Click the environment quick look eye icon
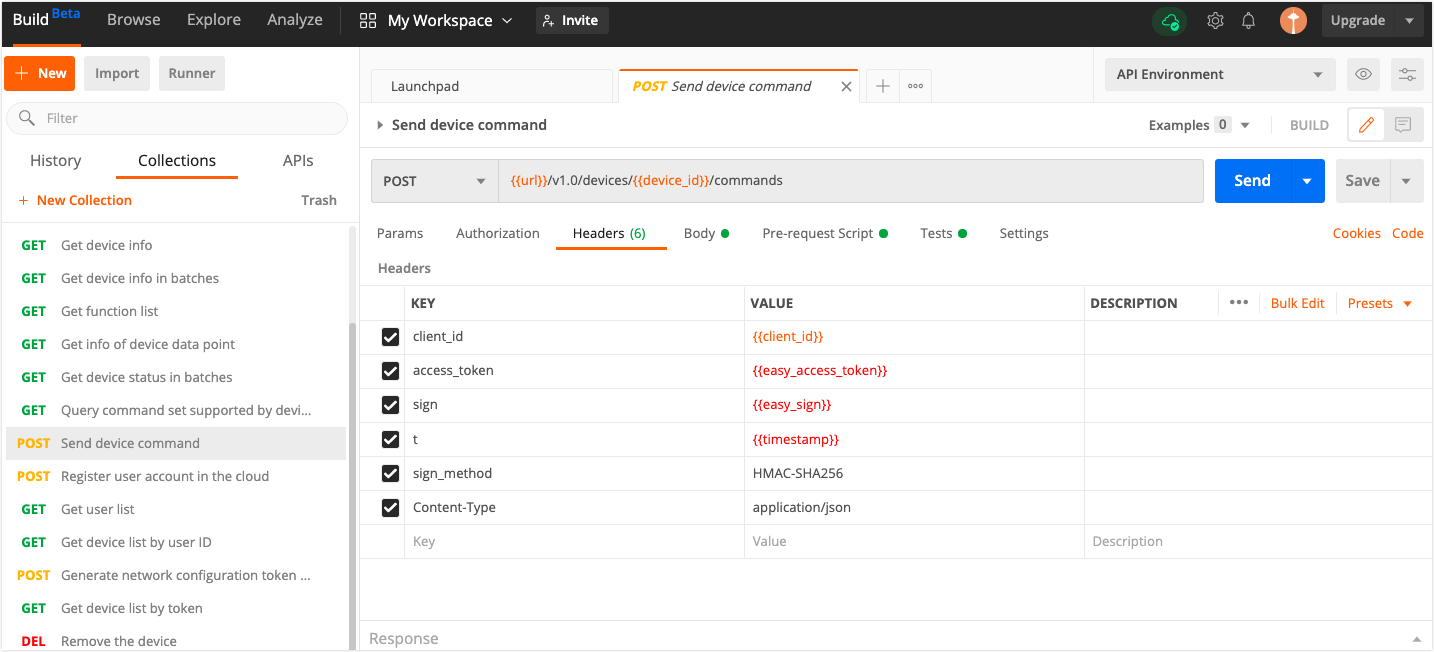The width and height of the screenshot is (1434, 652). click(1362, 74)
